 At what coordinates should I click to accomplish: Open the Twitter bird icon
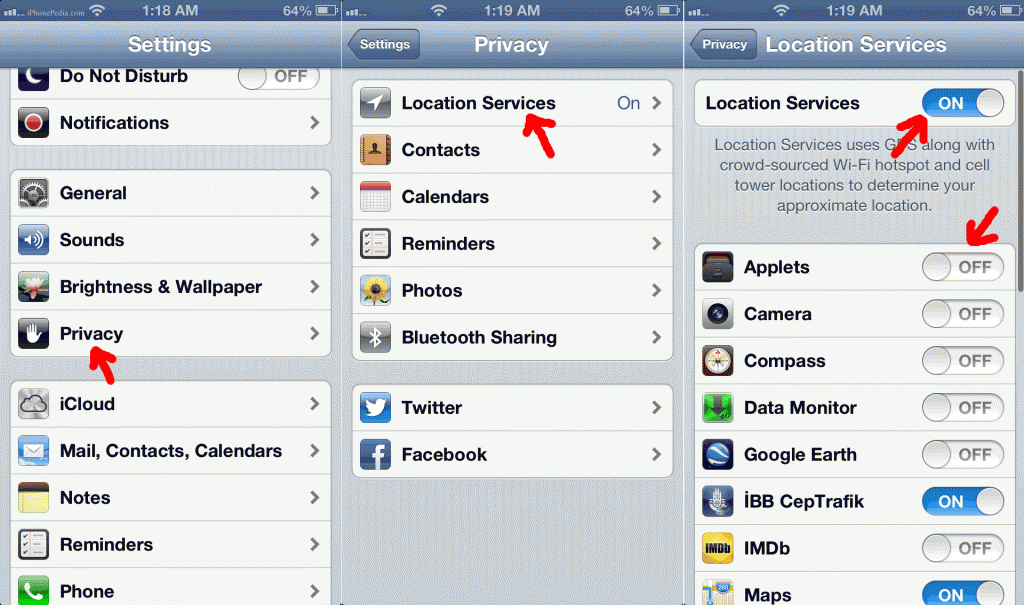tap(376, 408)
